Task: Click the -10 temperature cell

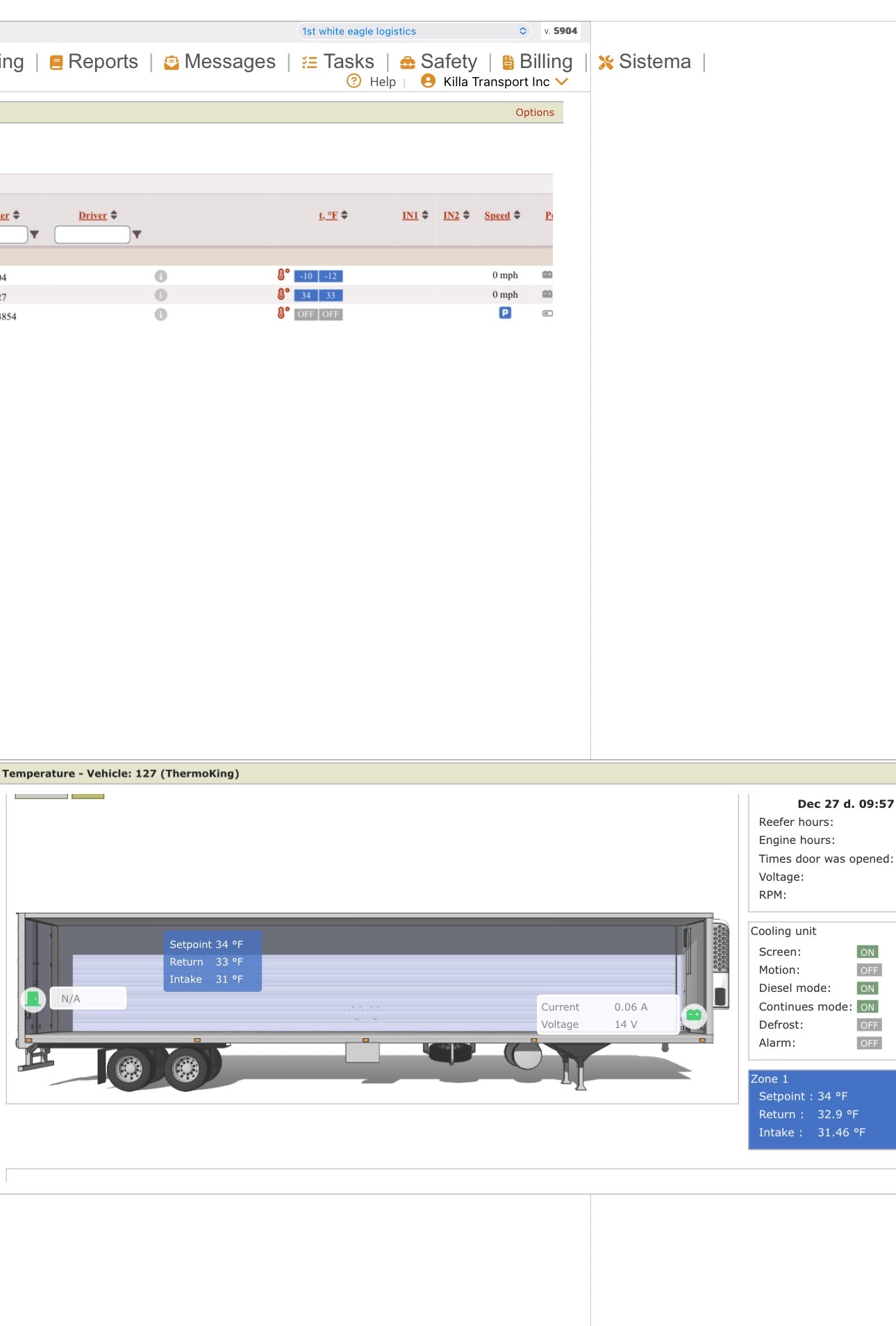Action: (306, 276)
